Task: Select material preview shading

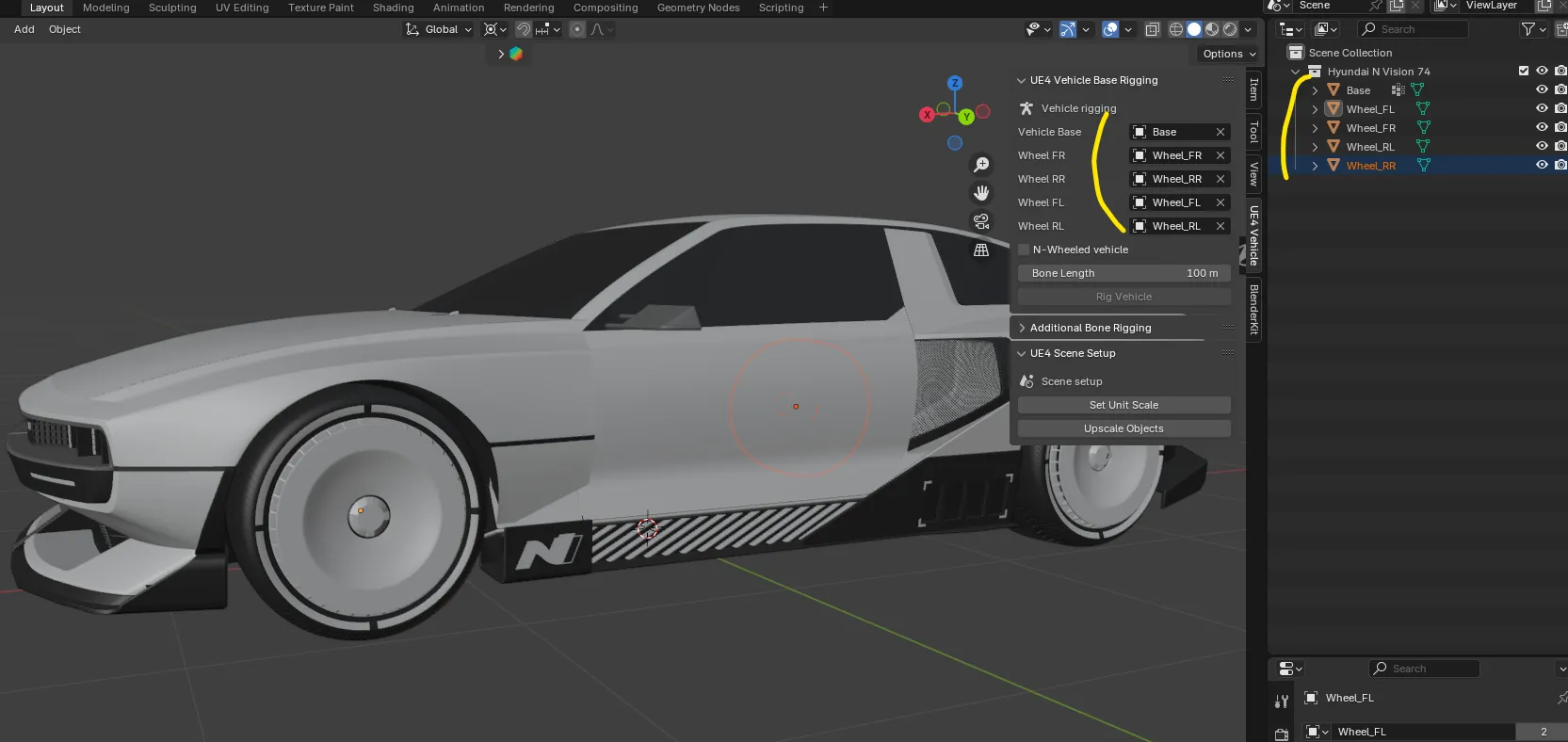Action: (x=1212, y=29)
